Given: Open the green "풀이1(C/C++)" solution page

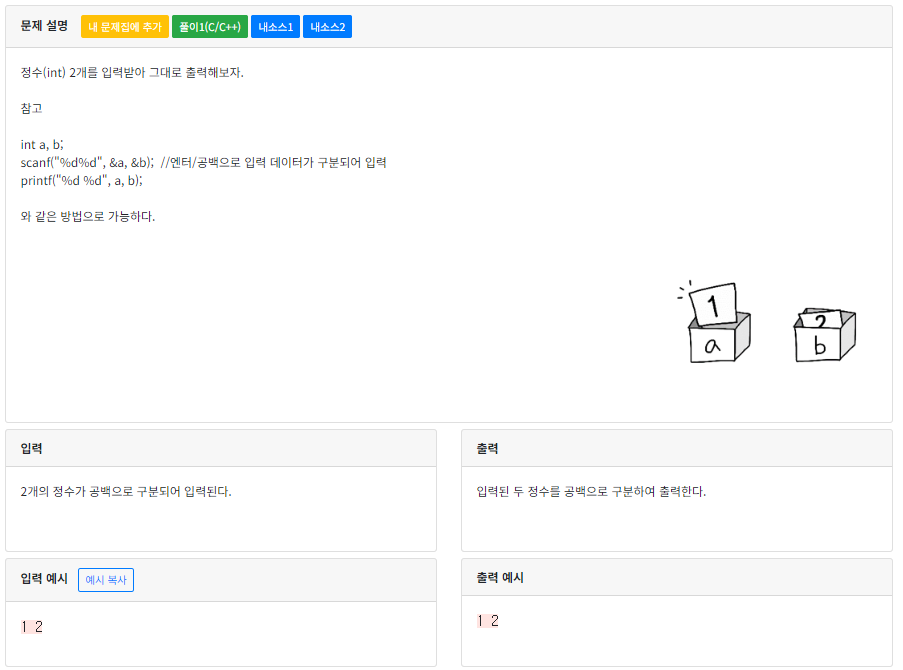Looking at the screenshot, I should (x=211, y=27).
